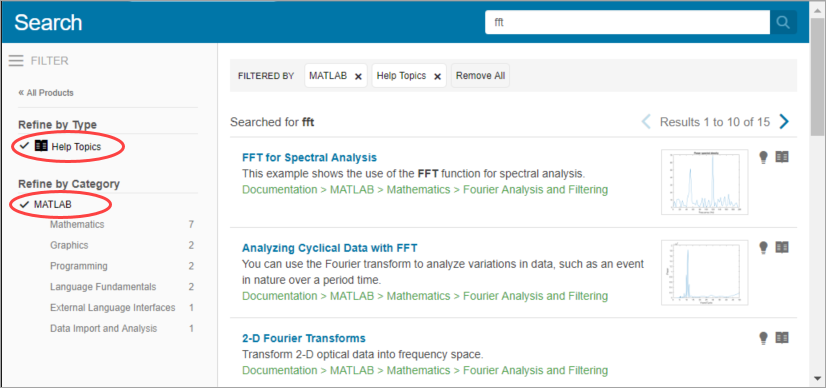Click book icon beside FFT for Spectral Analysis
Screen dimensions: 826x388
(782, 157)
